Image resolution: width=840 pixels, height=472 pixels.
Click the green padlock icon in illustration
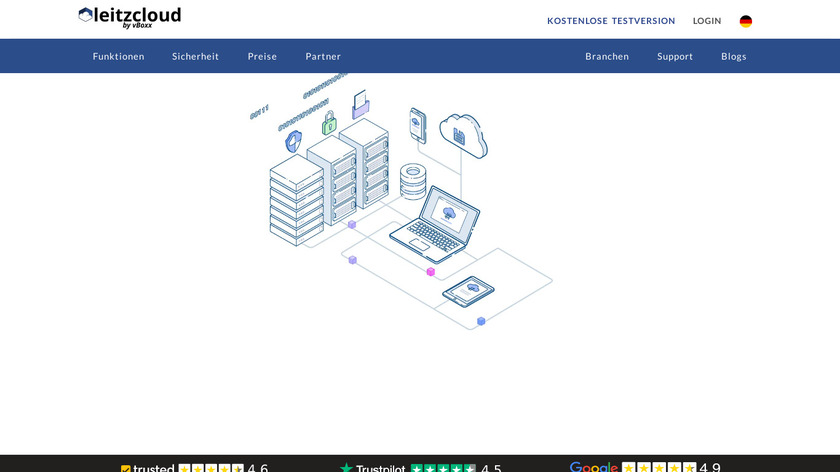[x=328, y=123]
